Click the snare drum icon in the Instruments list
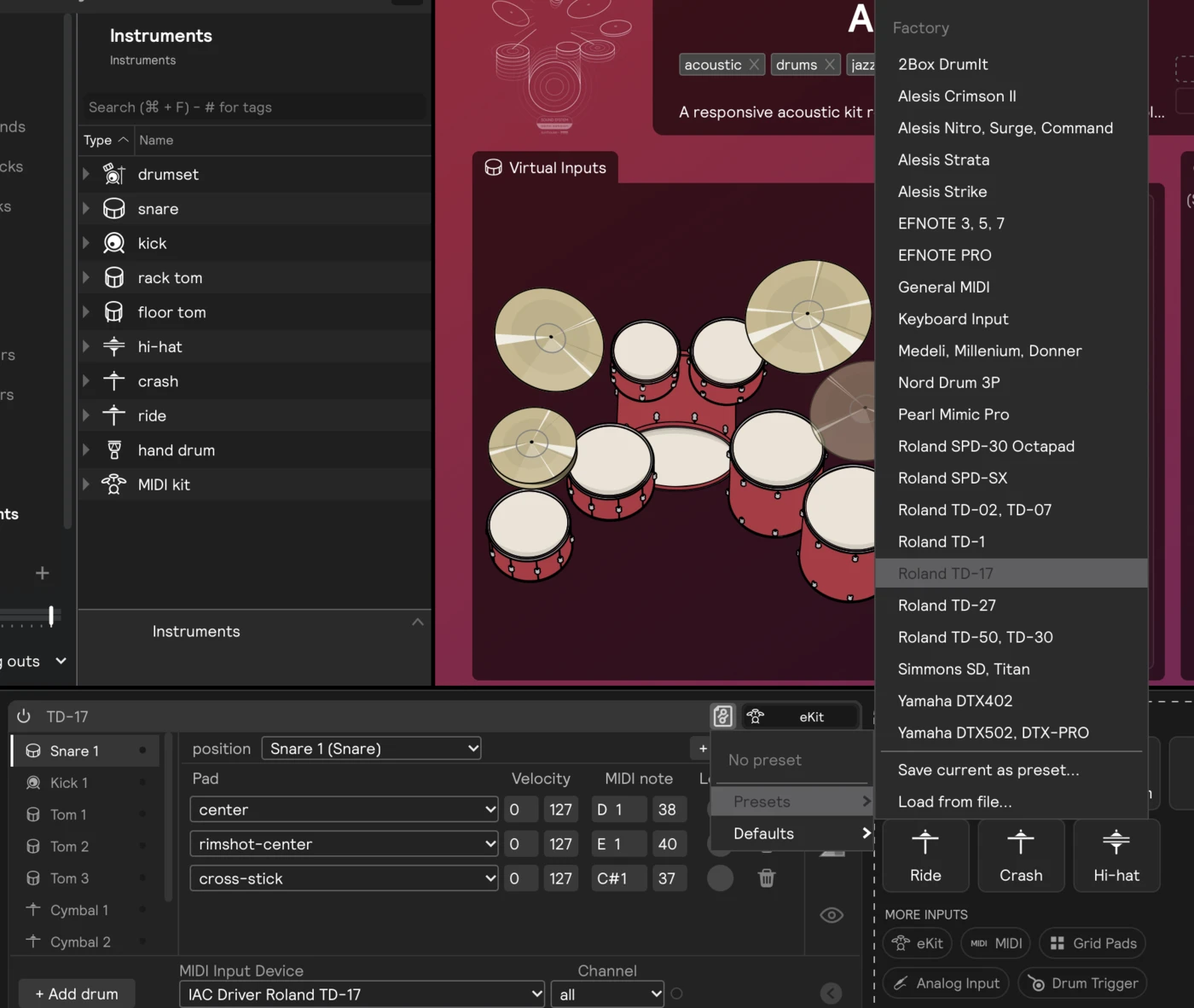Viewport: 1194px width, 1008px height. click(113, 209)
